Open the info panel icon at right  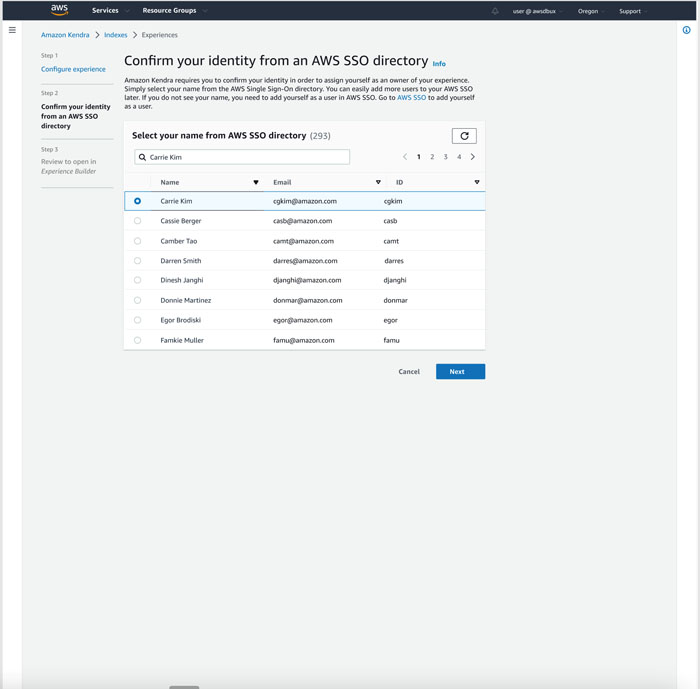point(687,30)
